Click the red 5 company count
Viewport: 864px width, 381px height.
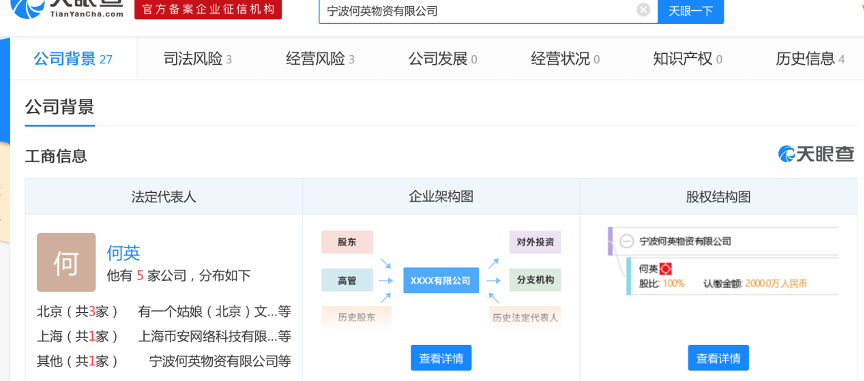point(140,276)
